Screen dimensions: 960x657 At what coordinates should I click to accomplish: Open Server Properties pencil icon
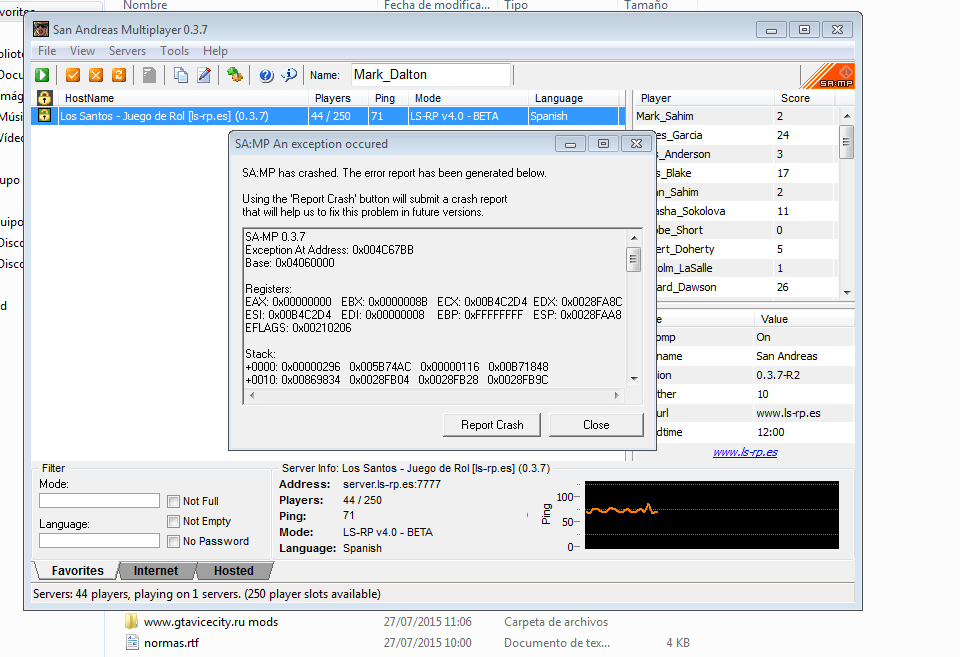pos(204,75)
